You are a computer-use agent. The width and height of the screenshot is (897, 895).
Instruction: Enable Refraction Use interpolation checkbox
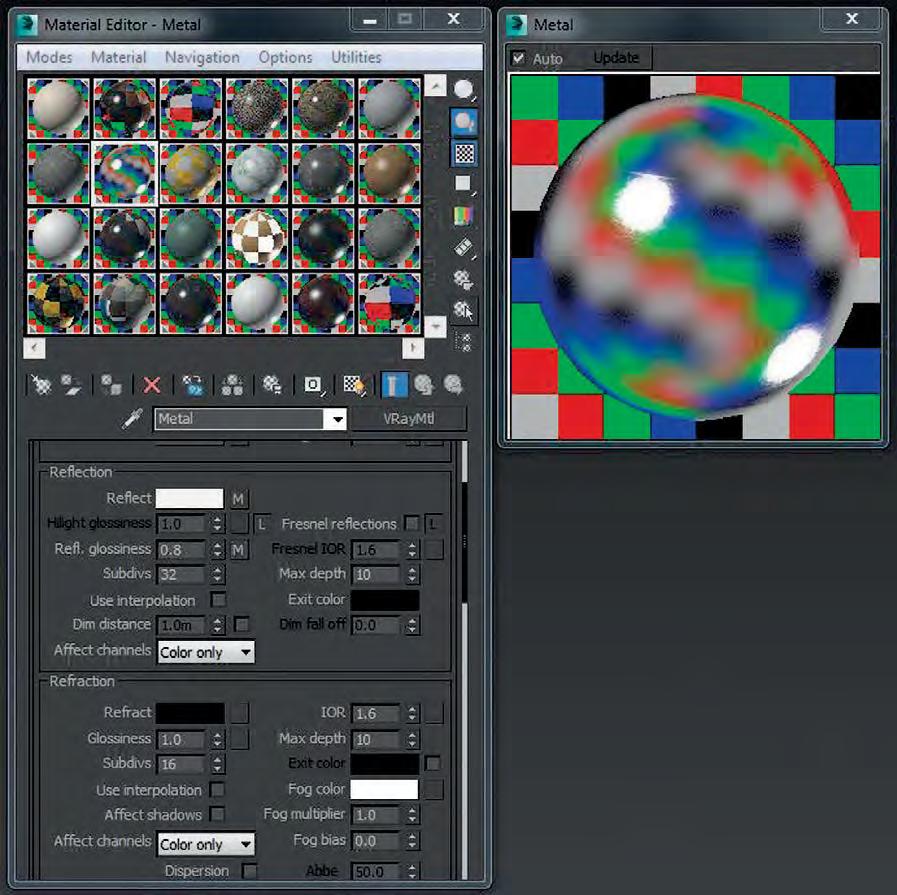217,789
